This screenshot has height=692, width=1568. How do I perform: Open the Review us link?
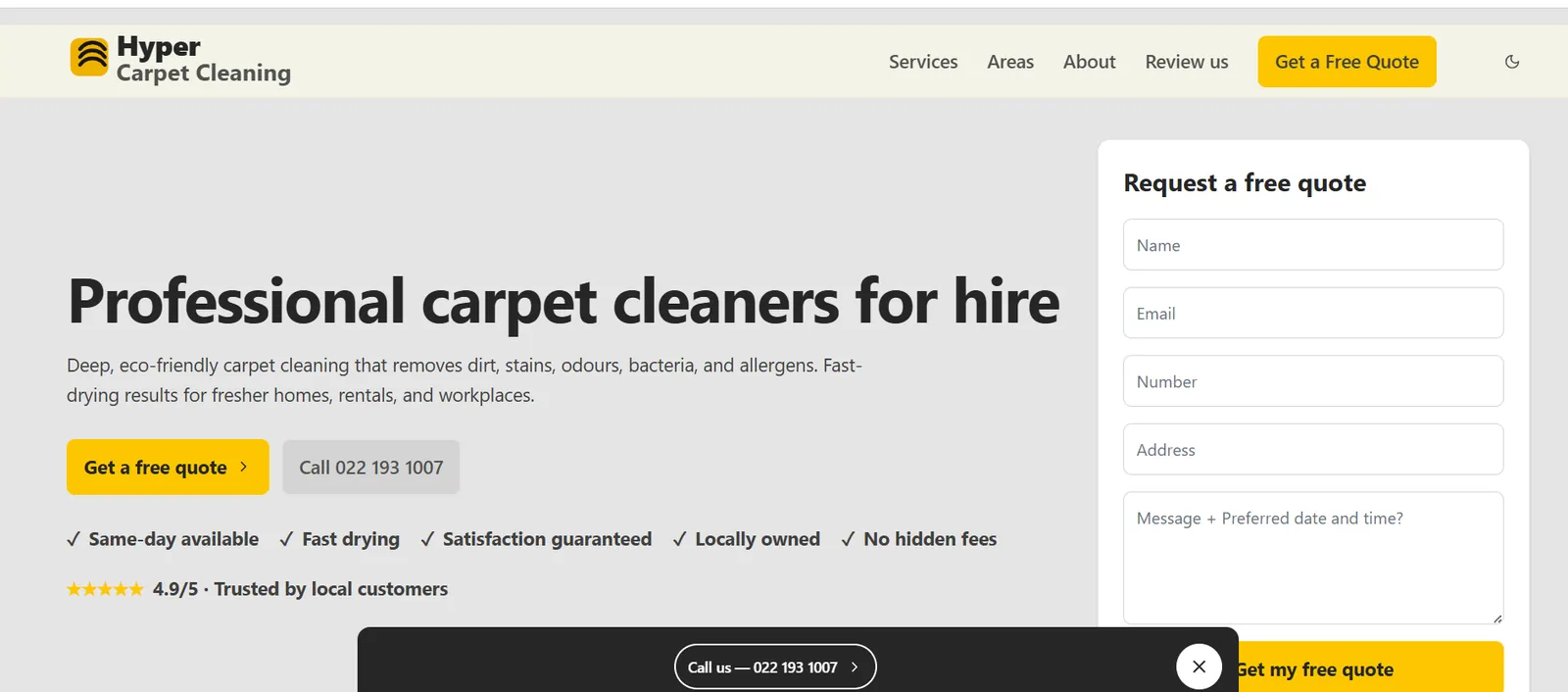1186,62
